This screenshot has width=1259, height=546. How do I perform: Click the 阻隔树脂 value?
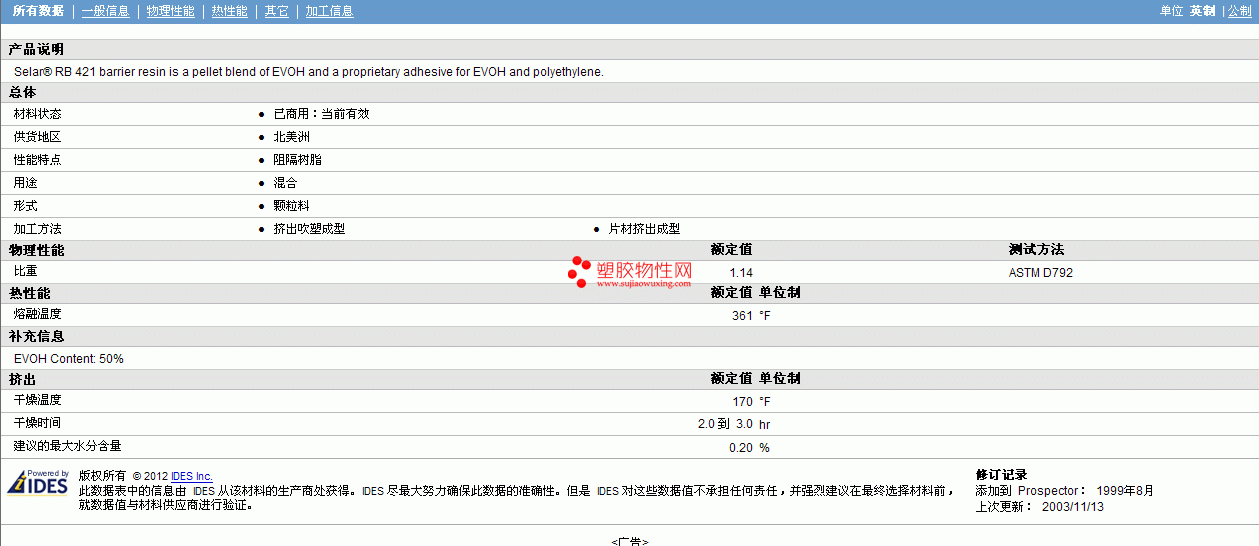tap(297, 160)
